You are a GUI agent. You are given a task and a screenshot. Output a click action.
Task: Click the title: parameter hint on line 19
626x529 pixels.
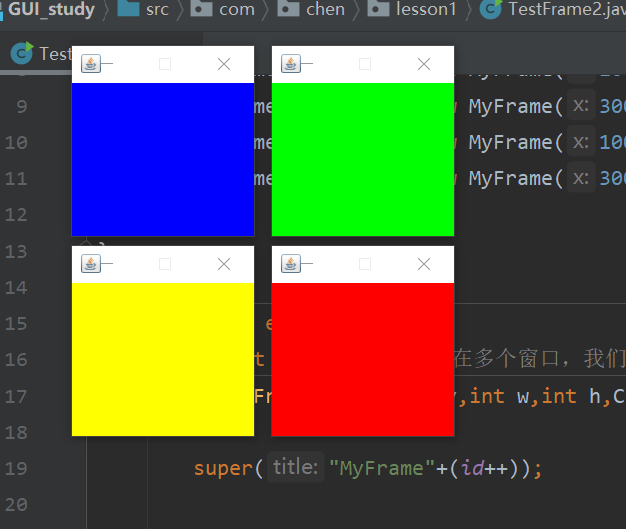point(295,467)
